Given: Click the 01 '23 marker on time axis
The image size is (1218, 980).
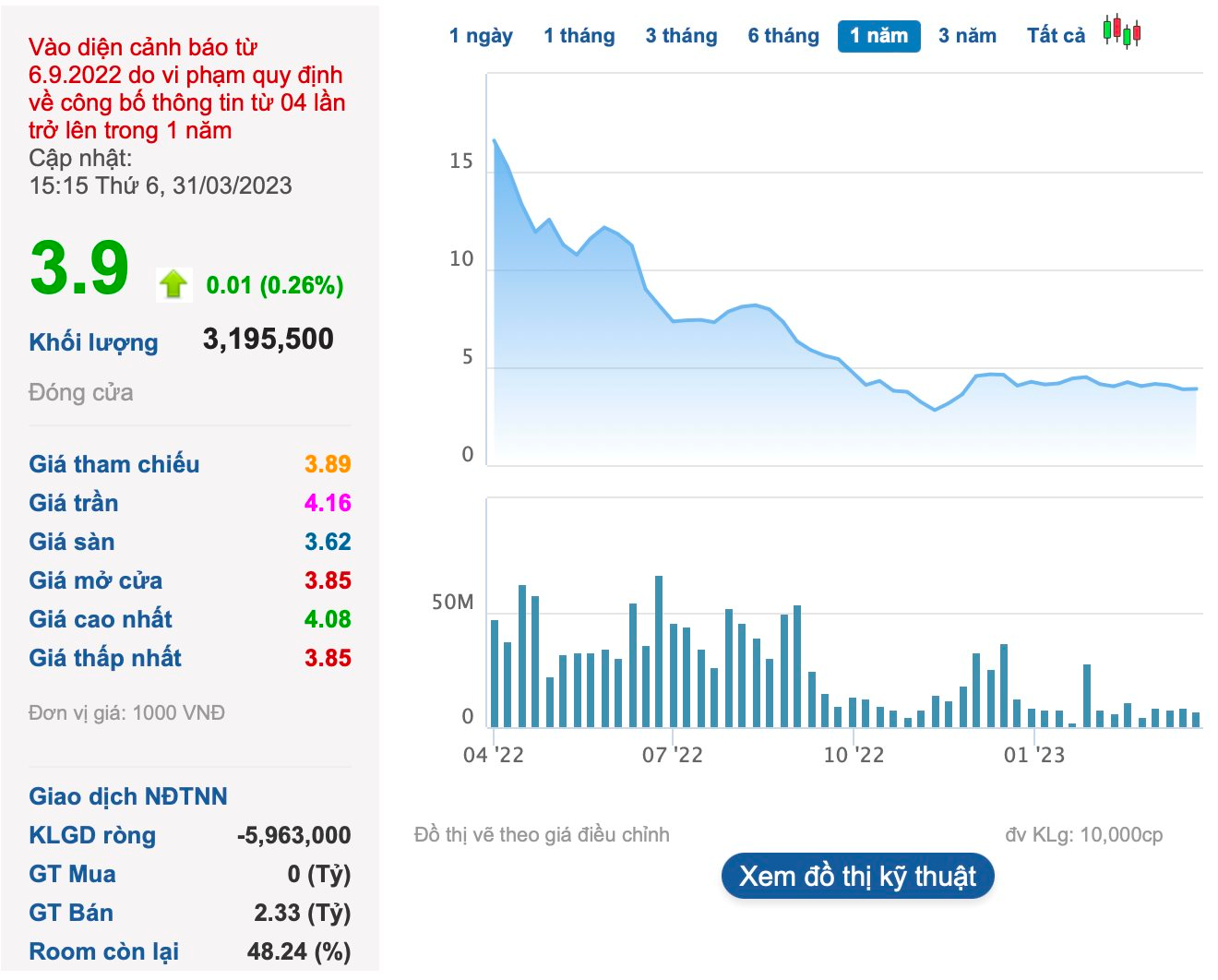Looking at the screenshot, I should click(1033, 755).
